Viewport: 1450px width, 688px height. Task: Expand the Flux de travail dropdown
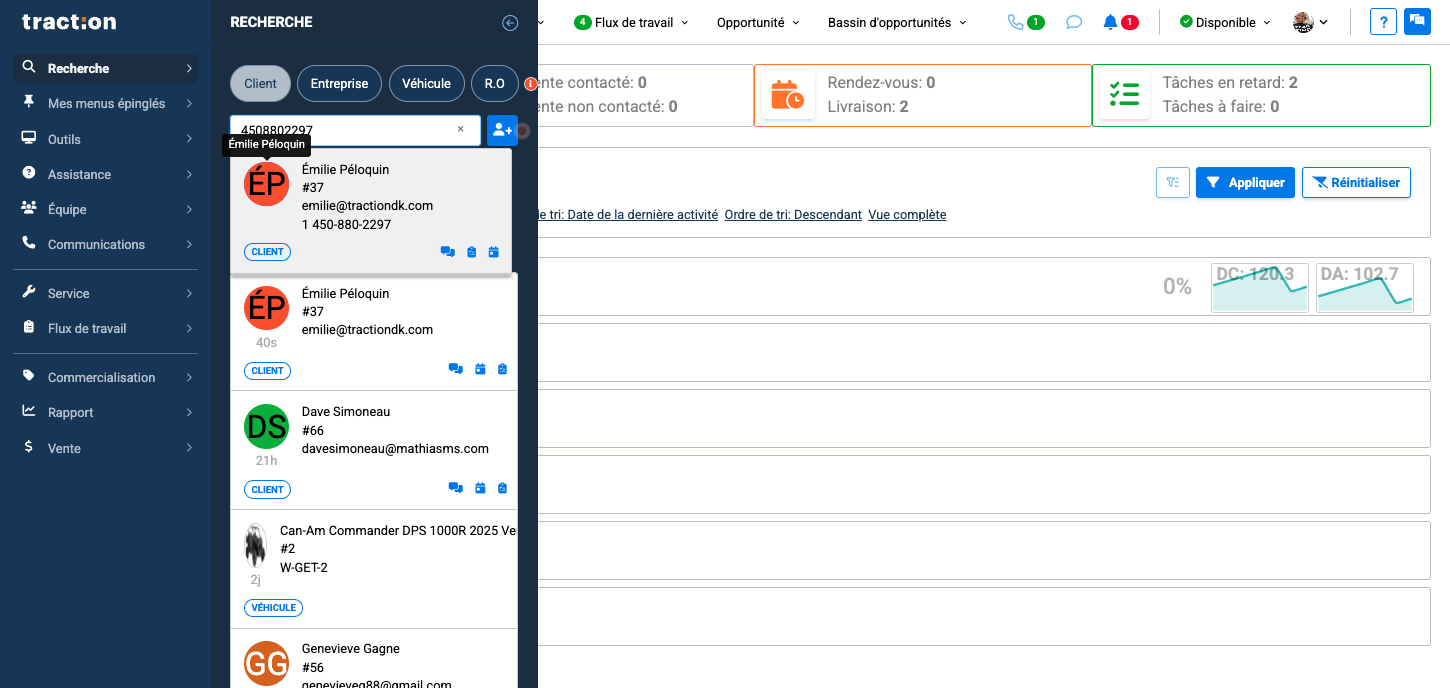tap(631, 21)
